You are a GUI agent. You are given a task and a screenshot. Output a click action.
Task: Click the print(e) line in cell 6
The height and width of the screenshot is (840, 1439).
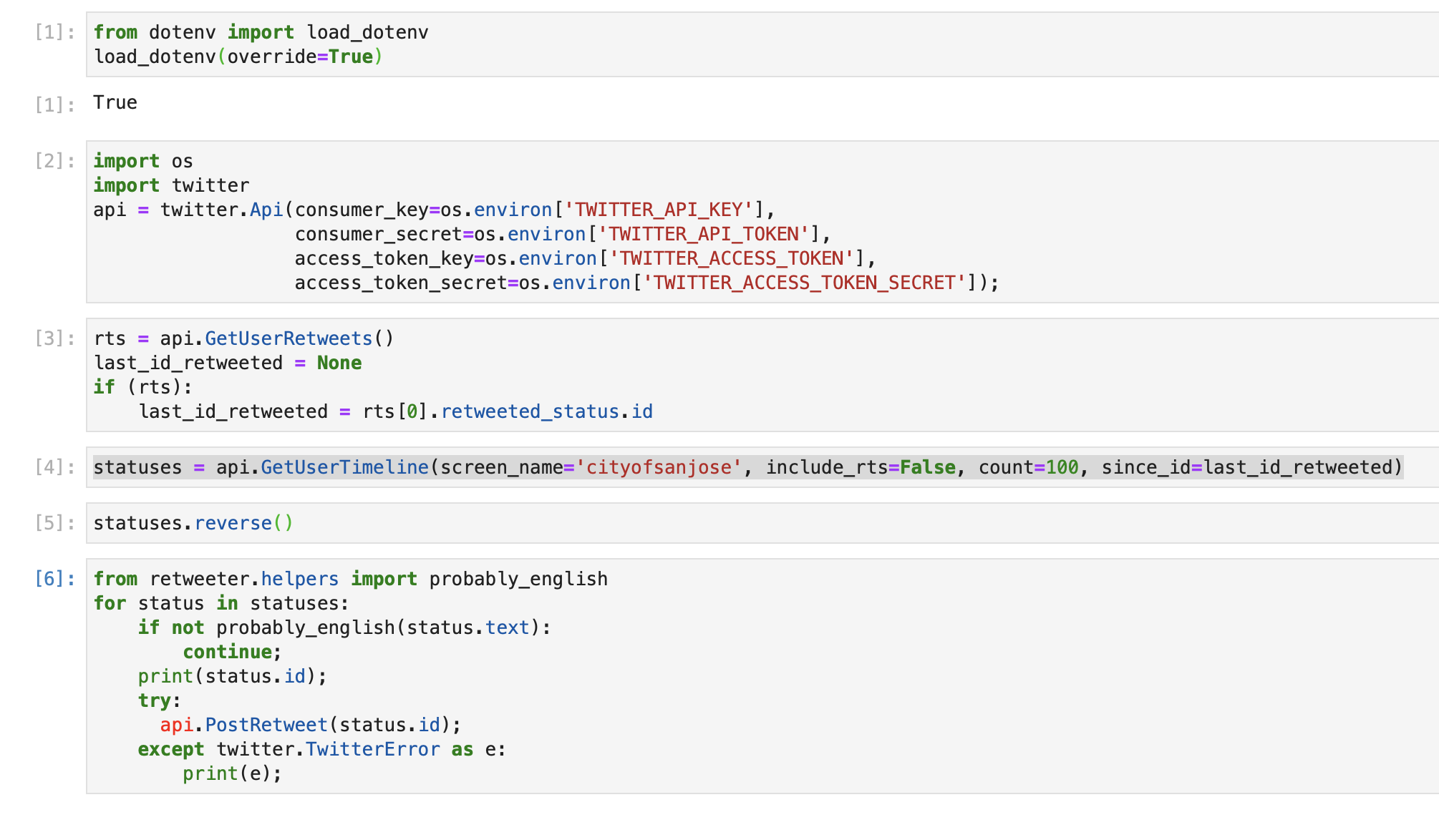pos(232,773)
